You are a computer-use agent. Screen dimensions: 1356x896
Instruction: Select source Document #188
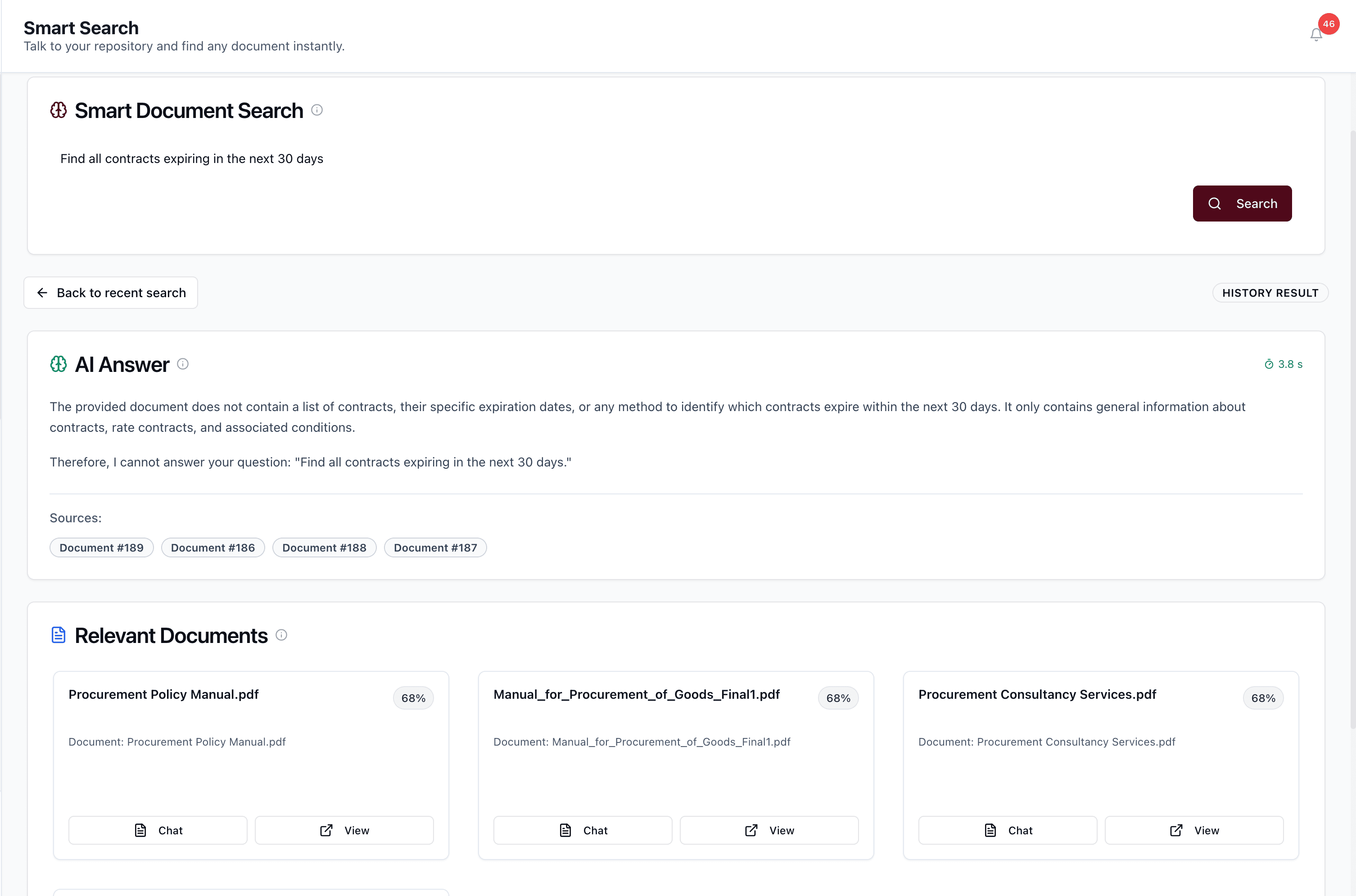pyautogui.click(x=324, y=548)
